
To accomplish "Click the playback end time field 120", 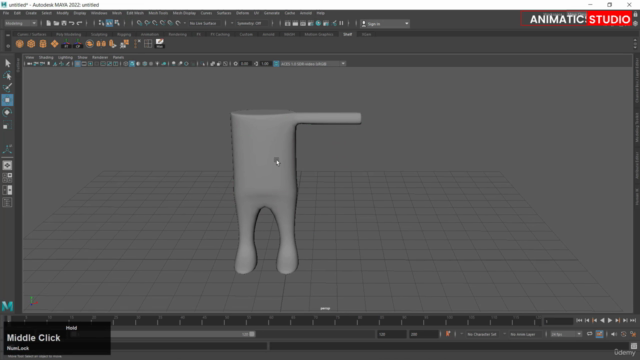I will (392, 334).
